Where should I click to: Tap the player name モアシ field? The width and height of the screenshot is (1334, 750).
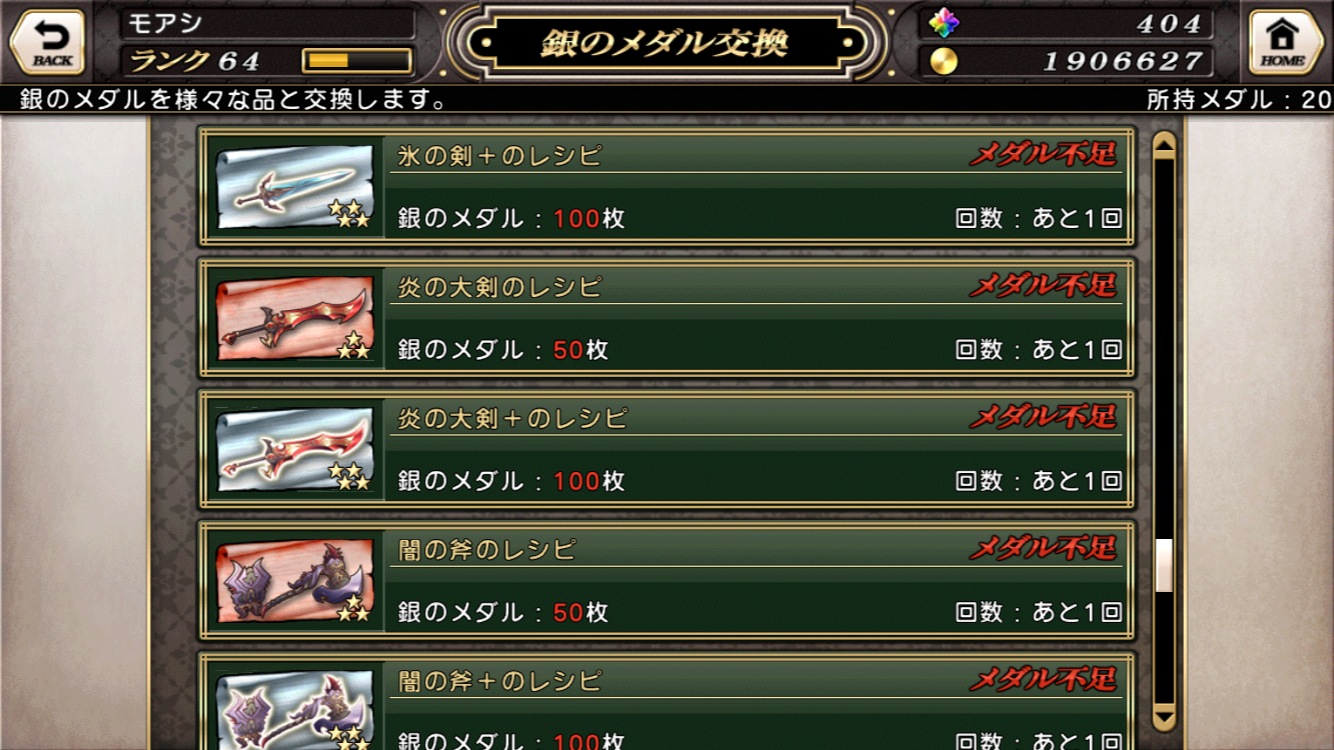(x=268, y=23)
